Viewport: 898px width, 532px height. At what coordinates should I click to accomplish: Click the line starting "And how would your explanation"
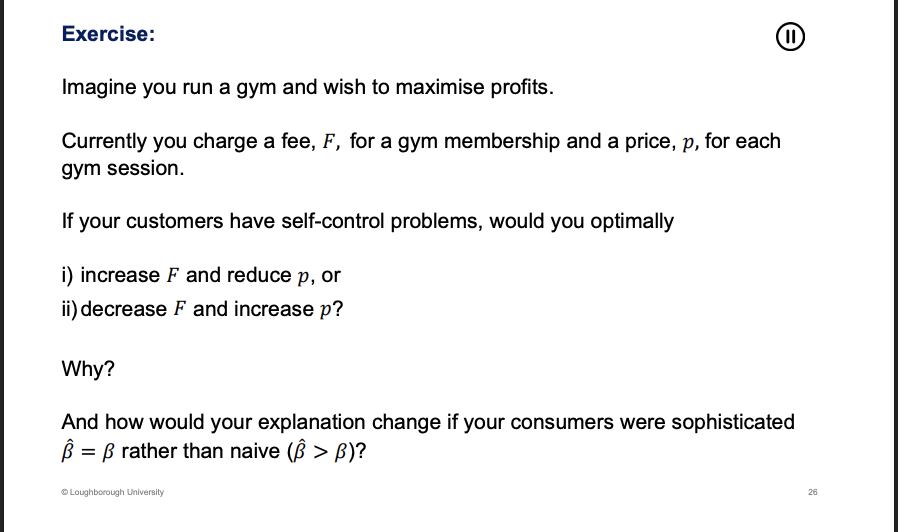coord(427,422)
